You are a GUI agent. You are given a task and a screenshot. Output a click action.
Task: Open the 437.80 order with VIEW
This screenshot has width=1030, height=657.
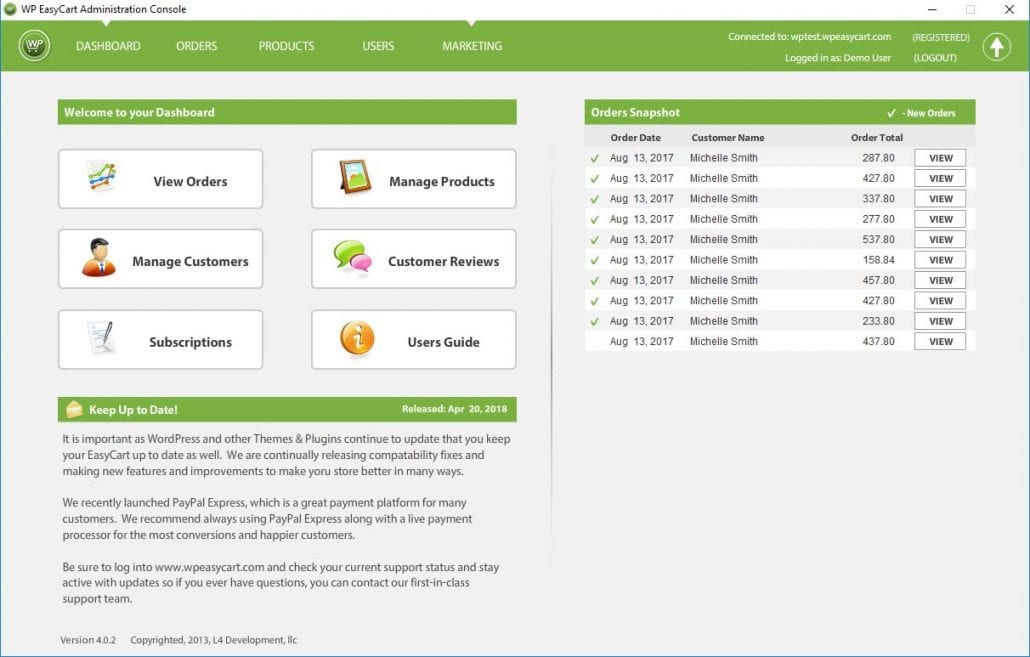tap(940, 342)
